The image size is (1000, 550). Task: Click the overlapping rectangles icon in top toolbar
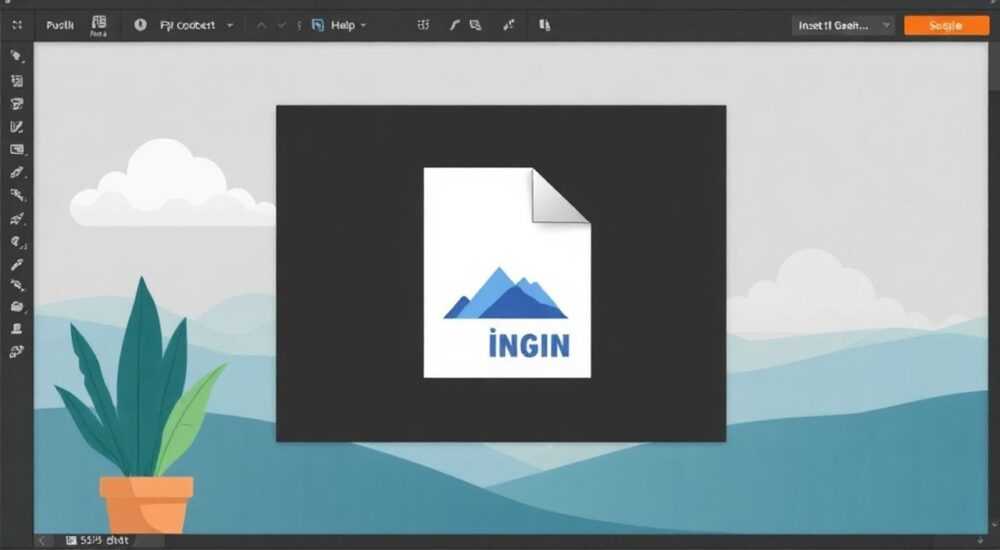point(475,25)
